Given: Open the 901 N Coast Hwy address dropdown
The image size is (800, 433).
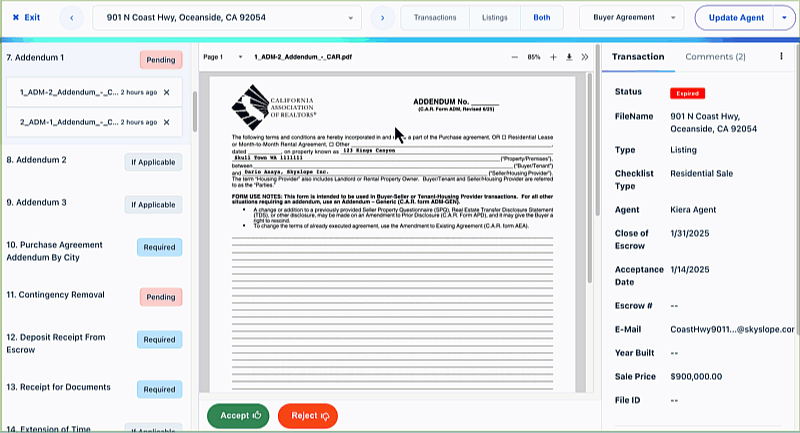Looking at the screenshot, I should (x=227, y=18).
